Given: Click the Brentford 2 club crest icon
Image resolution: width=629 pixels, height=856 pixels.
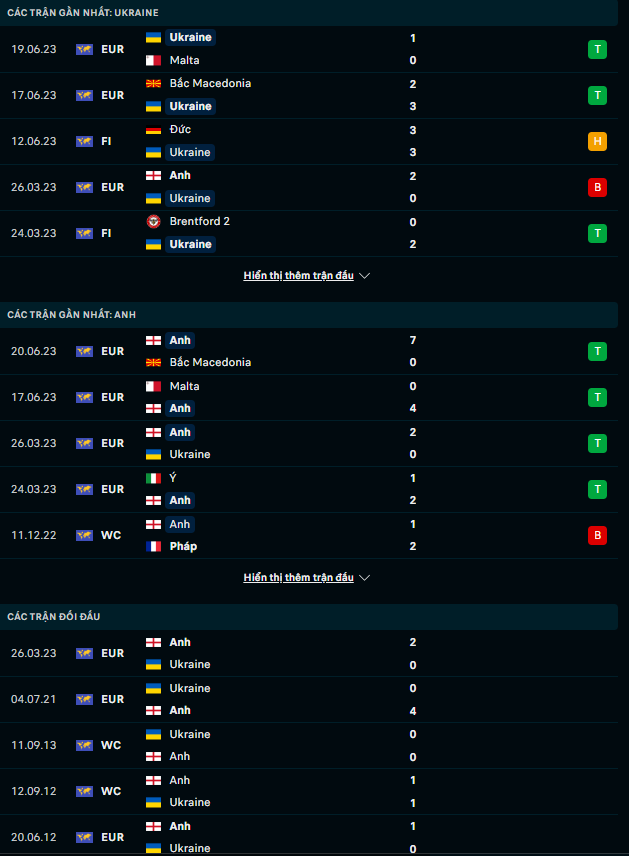Looking at the screenshot, I should 154,221.
